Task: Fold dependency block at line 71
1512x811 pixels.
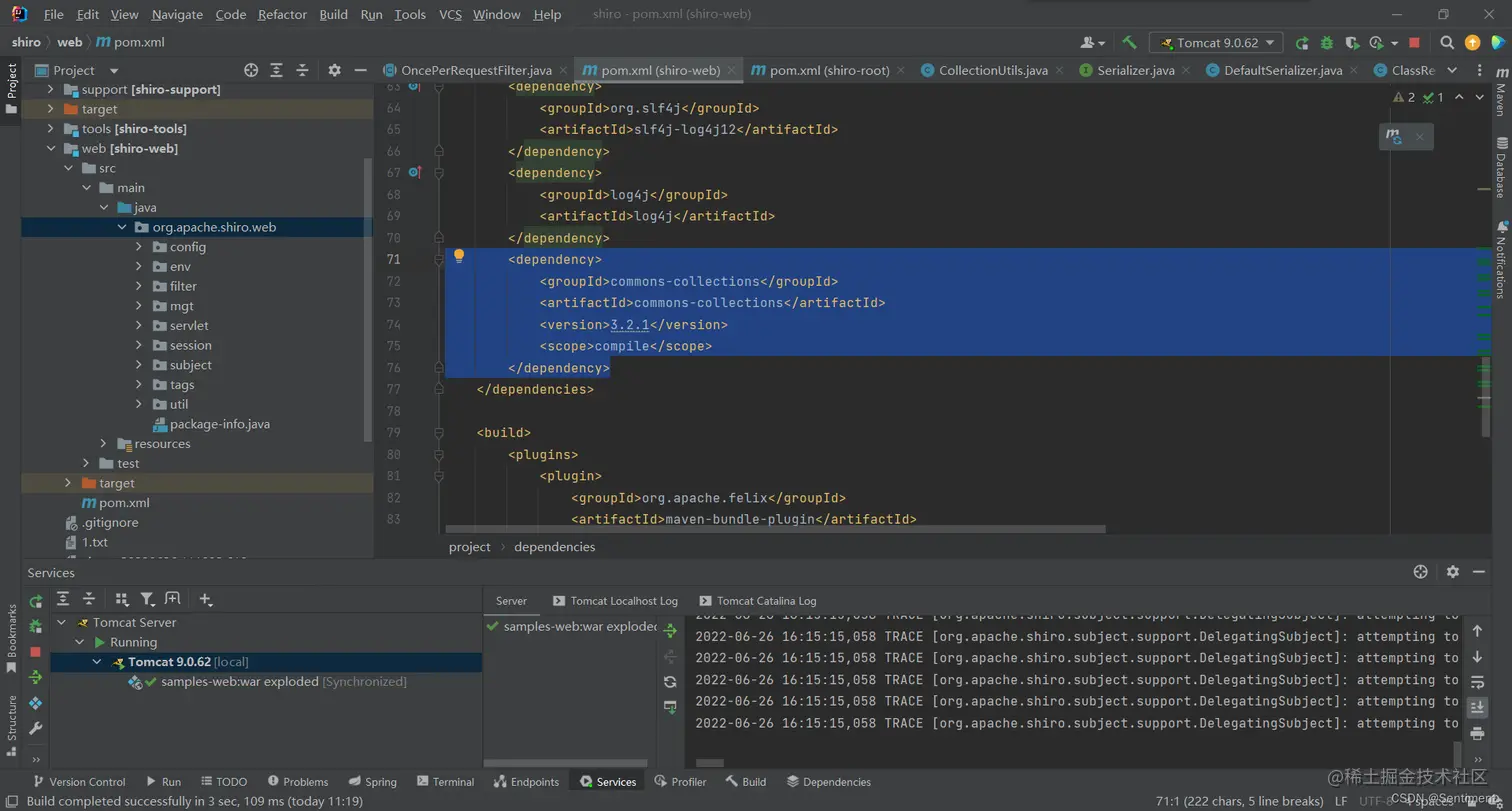Action: coord(439,259)
